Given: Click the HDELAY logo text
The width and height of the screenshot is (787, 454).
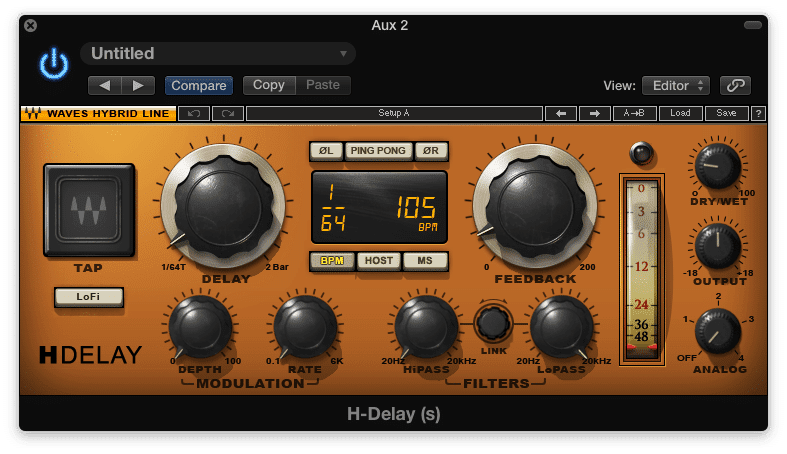Looking at the screenshot, I should click(x=91, y=355).
